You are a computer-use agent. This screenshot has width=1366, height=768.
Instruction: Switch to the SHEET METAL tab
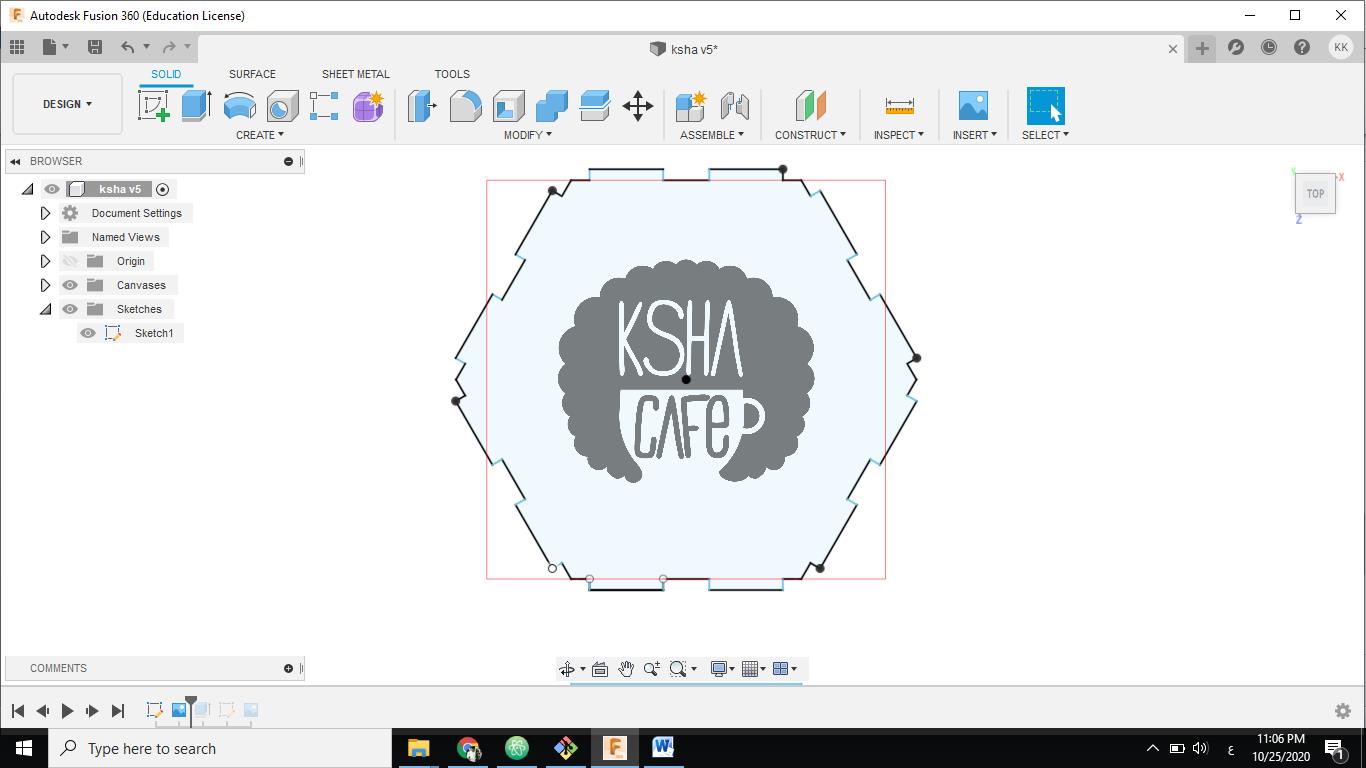tap(356, 74)
